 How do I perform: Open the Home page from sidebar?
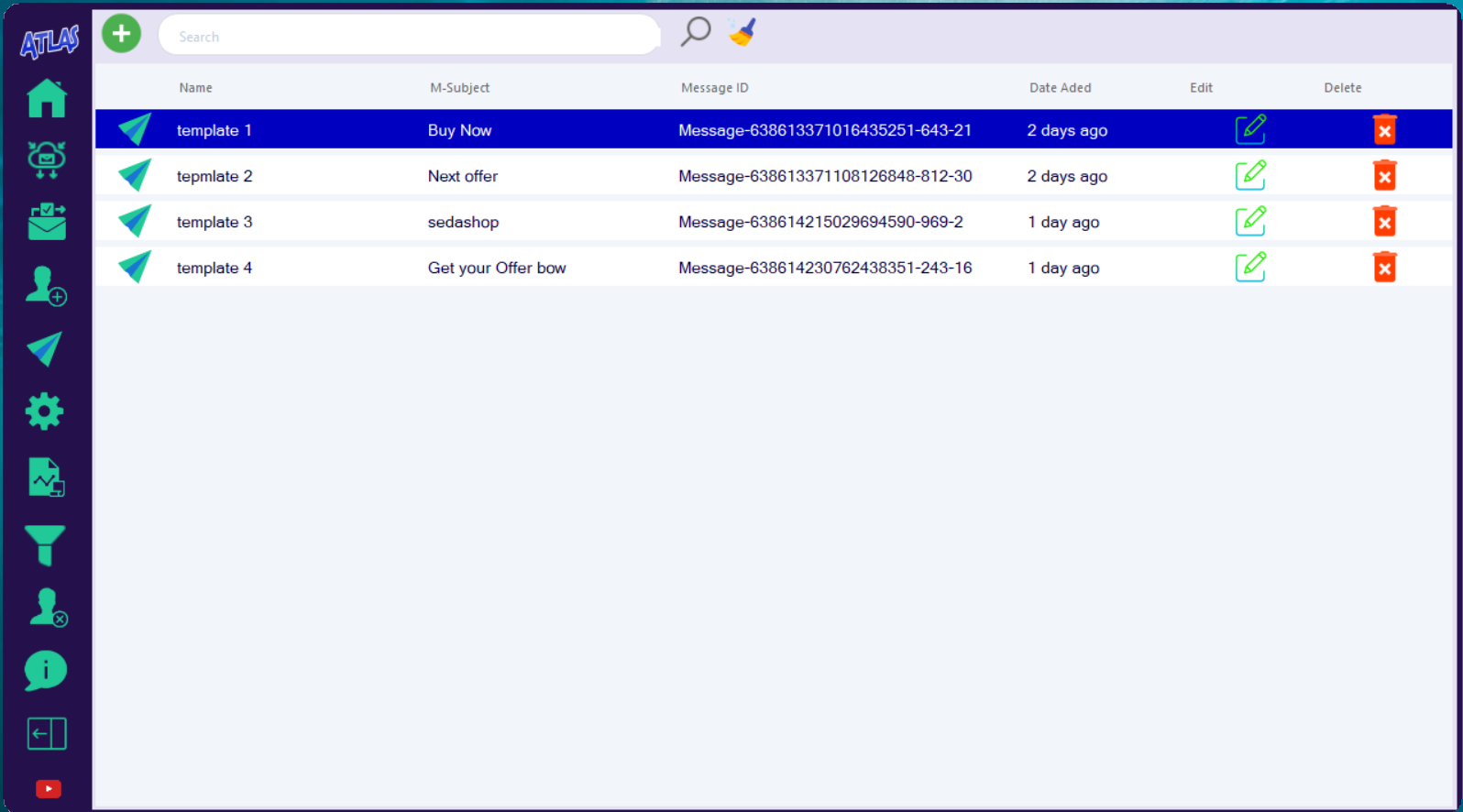47,98
